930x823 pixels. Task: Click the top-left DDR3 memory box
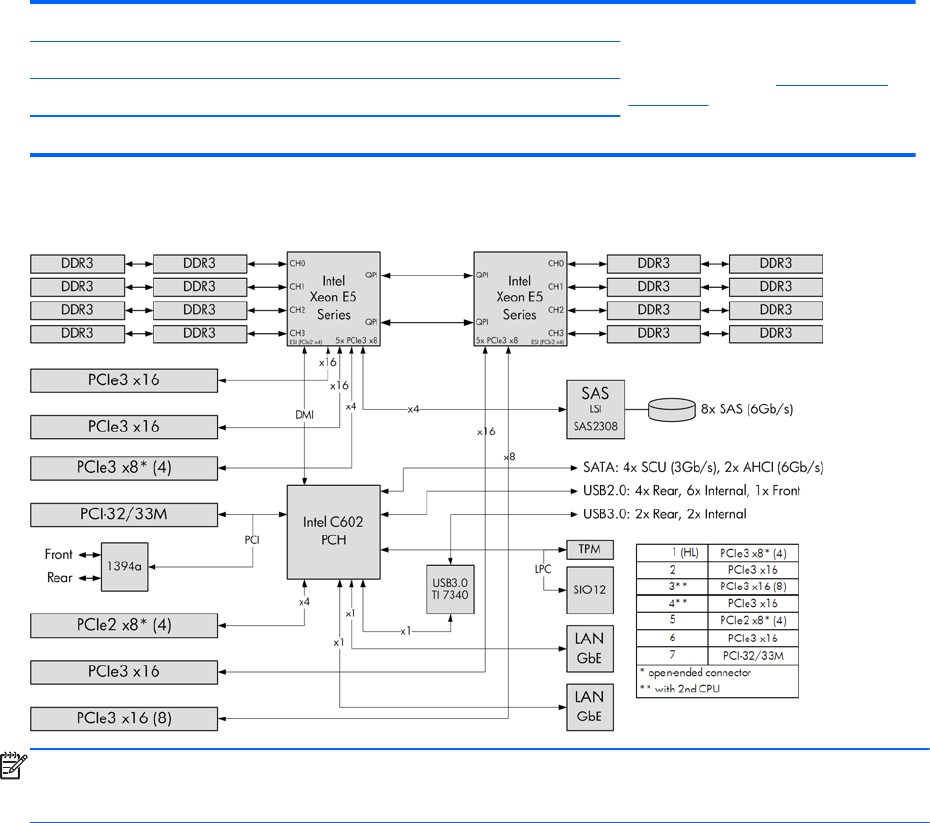click(x=78, y=264)
